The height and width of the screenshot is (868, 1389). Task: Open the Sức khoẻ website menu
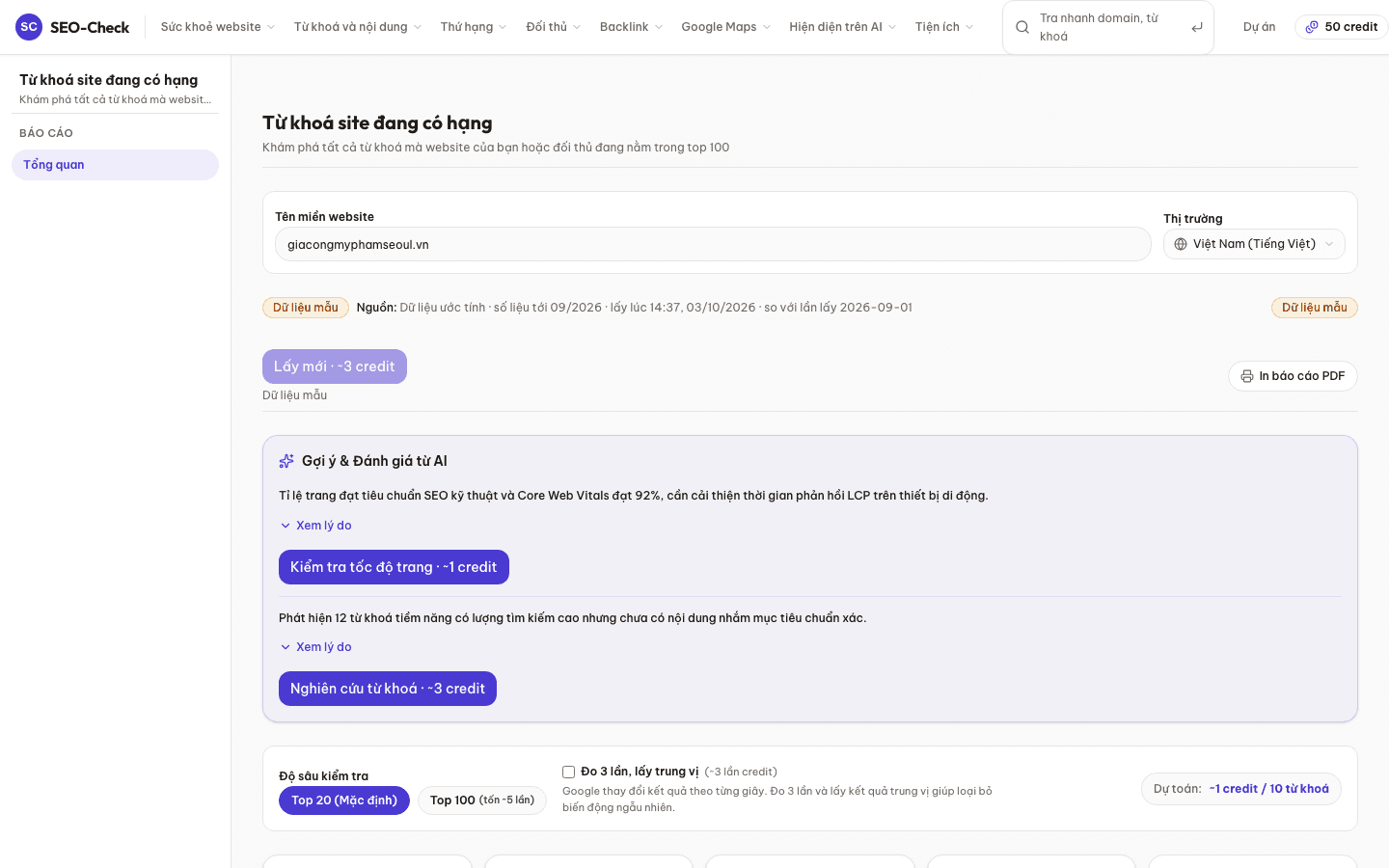pos(218,27)
